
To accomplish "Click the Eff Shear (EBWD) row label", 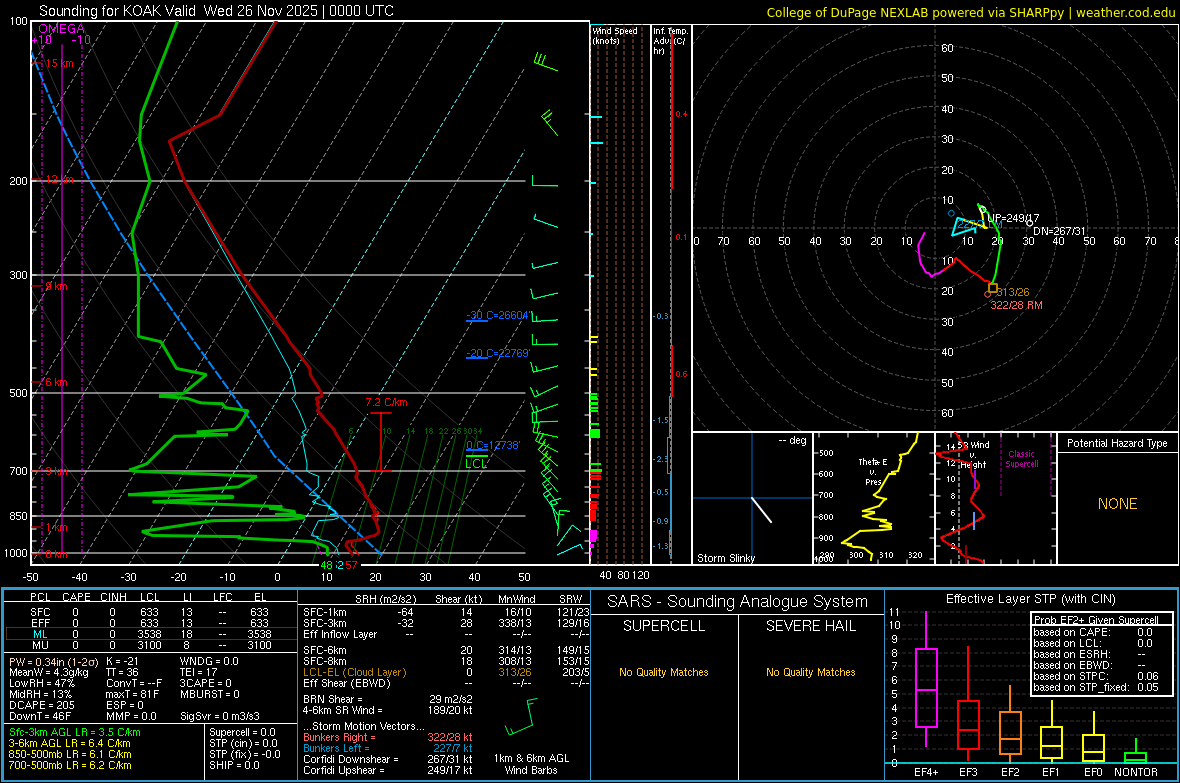I will pos(346,683).
